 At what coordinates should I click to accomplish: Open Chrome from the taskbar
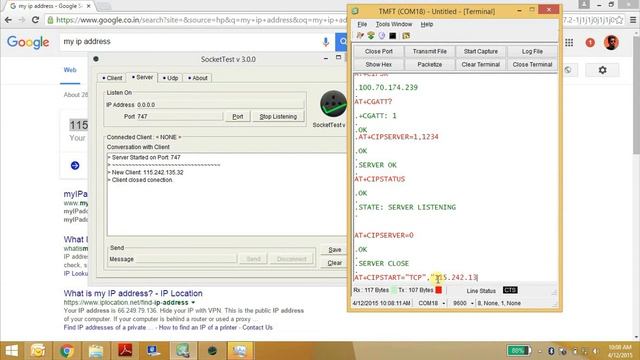point(67,351)
